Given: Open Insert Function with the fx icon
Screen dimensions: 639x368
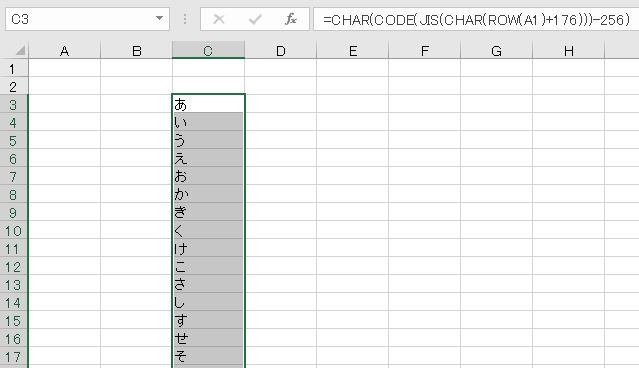Looking at the screenshot, I should point(291,19).
